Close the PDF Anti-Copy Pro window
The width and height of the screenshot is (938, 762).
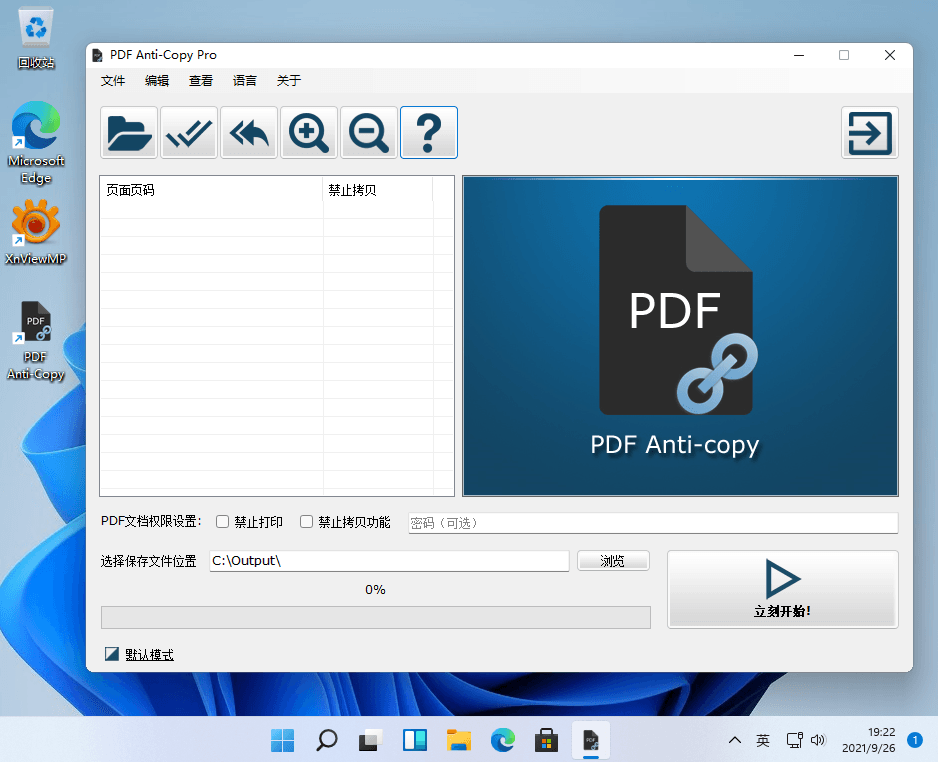(890, 55)
